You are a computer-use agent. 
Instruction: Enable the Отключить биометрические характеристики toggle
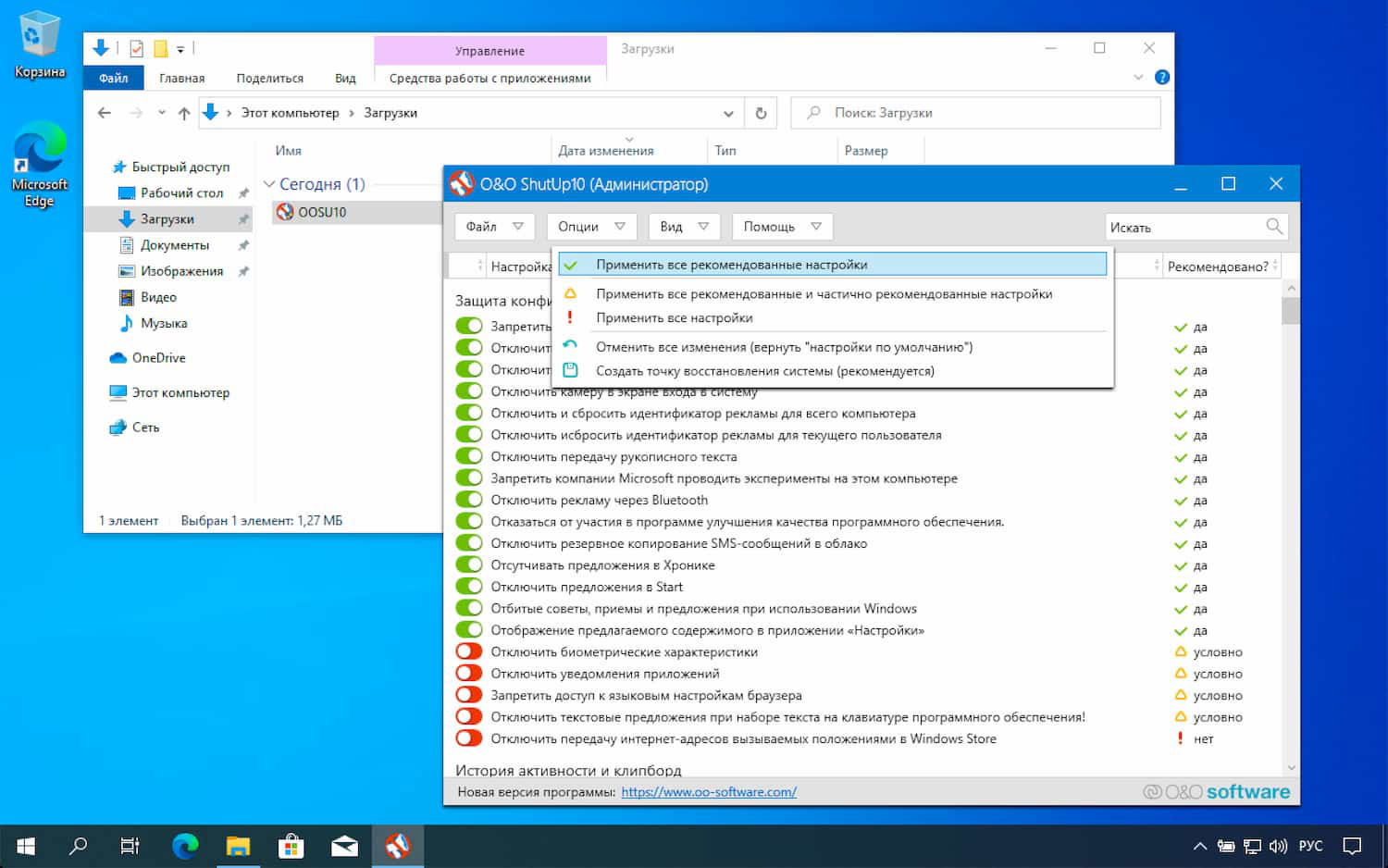[x=468, y=651]
